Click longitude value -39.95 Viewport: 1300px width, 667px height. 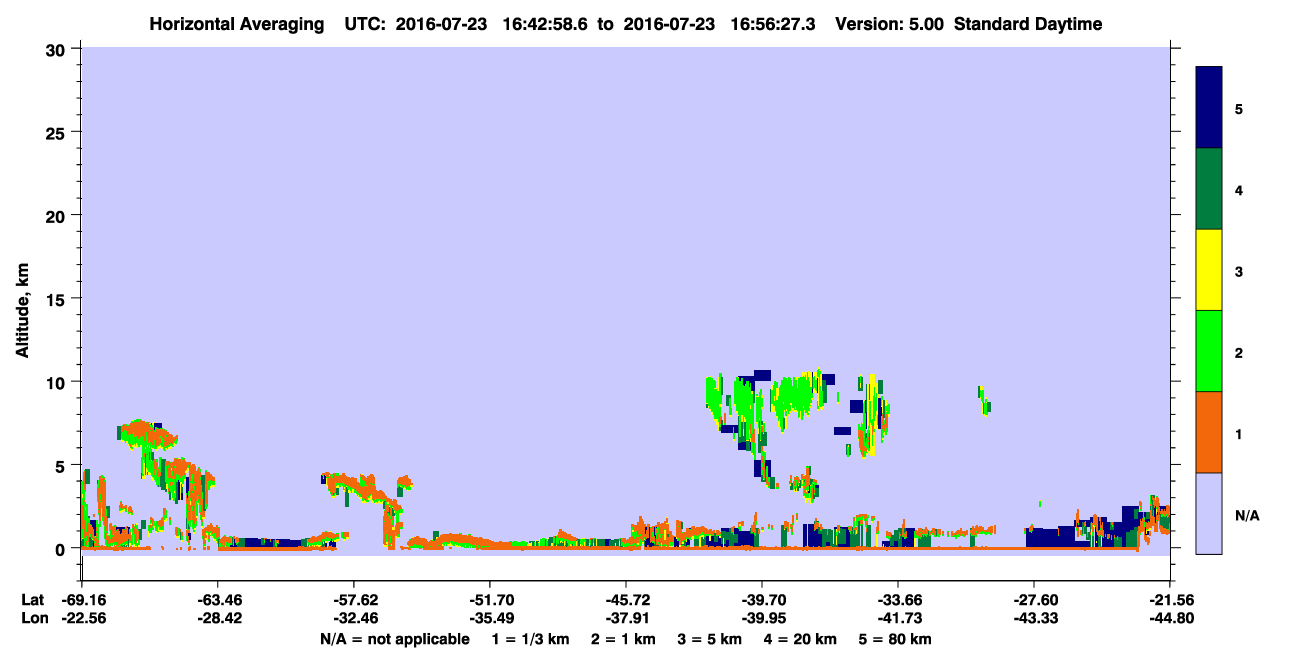pos(762,618)
